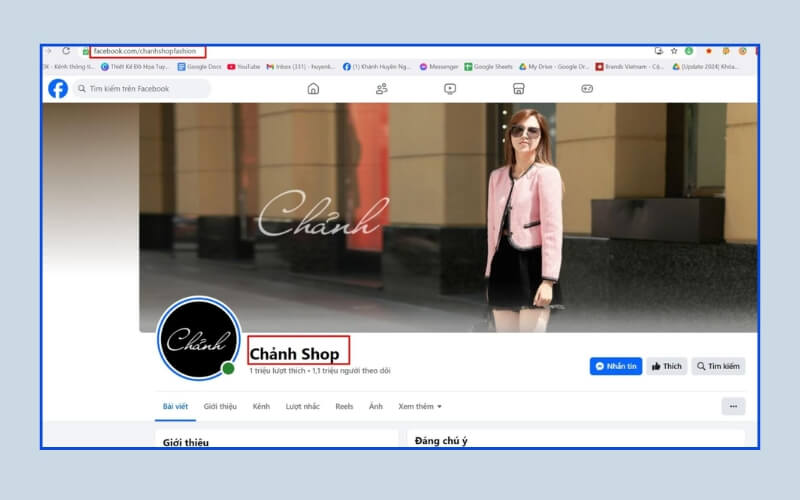Click the address bar URL facebook.com/chanhshopfashion

(x=145, y=51)
